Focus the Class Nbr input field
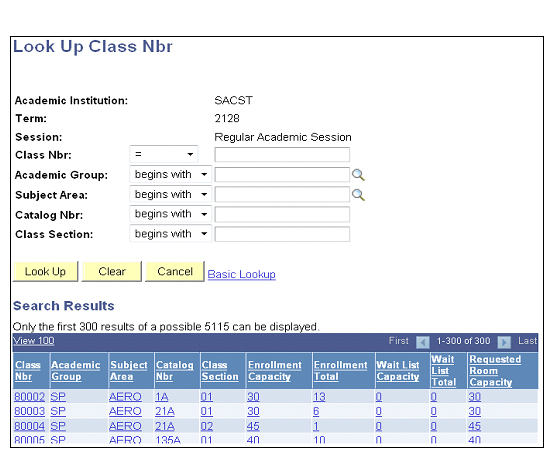The image size is (552, 468). point(282,155)
